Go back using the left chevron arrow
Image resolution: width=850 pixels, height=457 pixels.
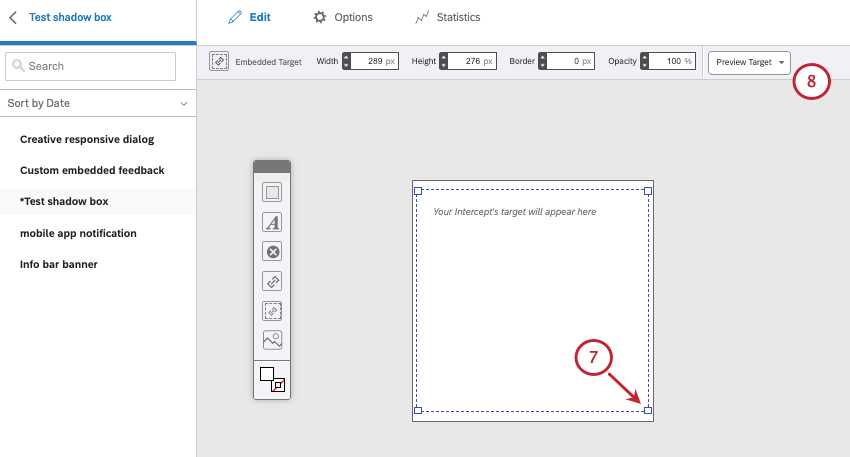13,17
